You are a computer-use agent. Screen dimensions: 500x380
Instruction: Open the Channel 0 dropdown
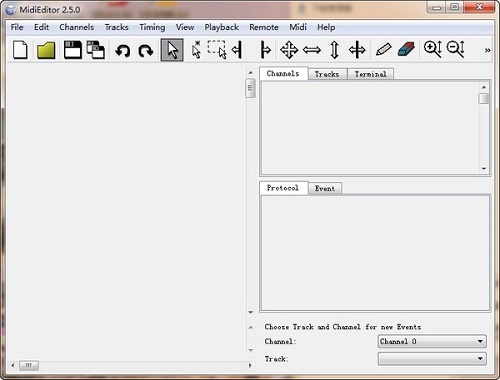(x=432, y=341)
